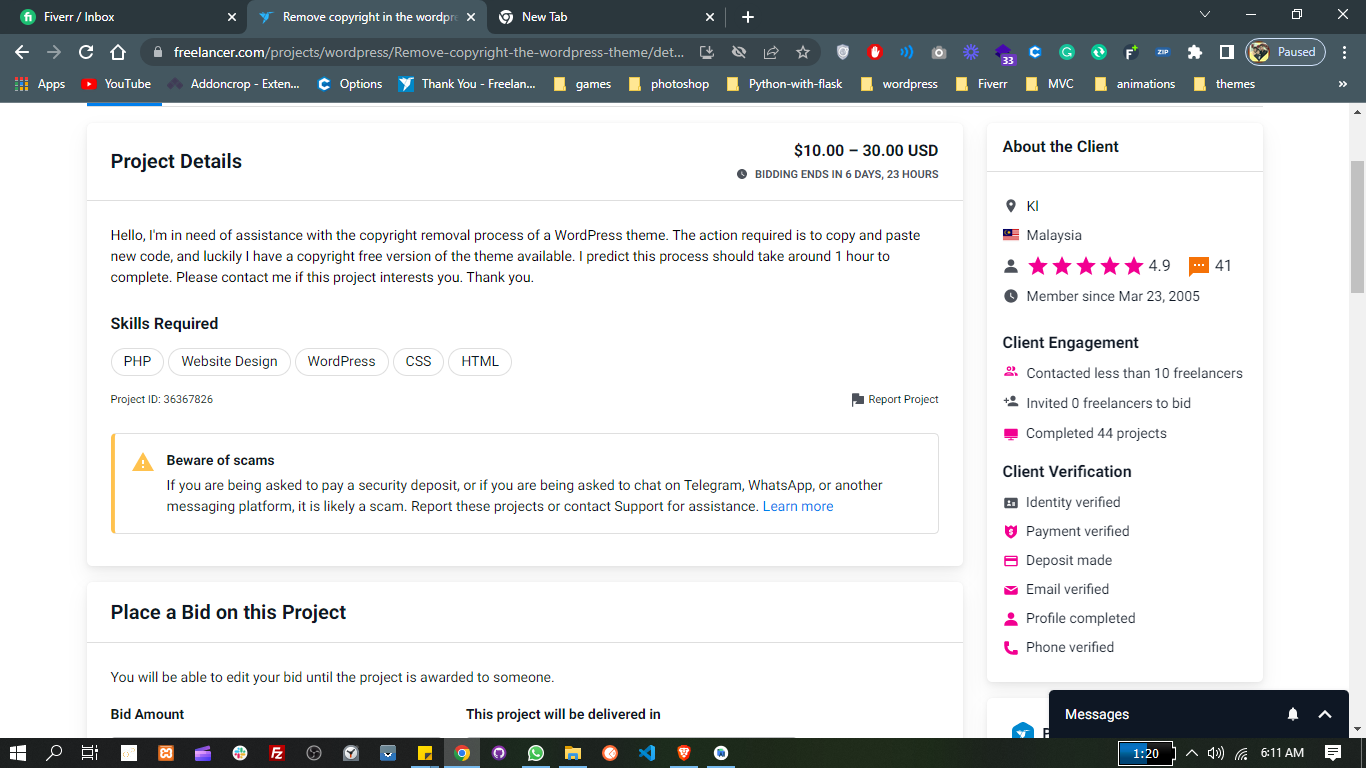
Task: Show hidden system tray icons
Action: coord(1191,753)
